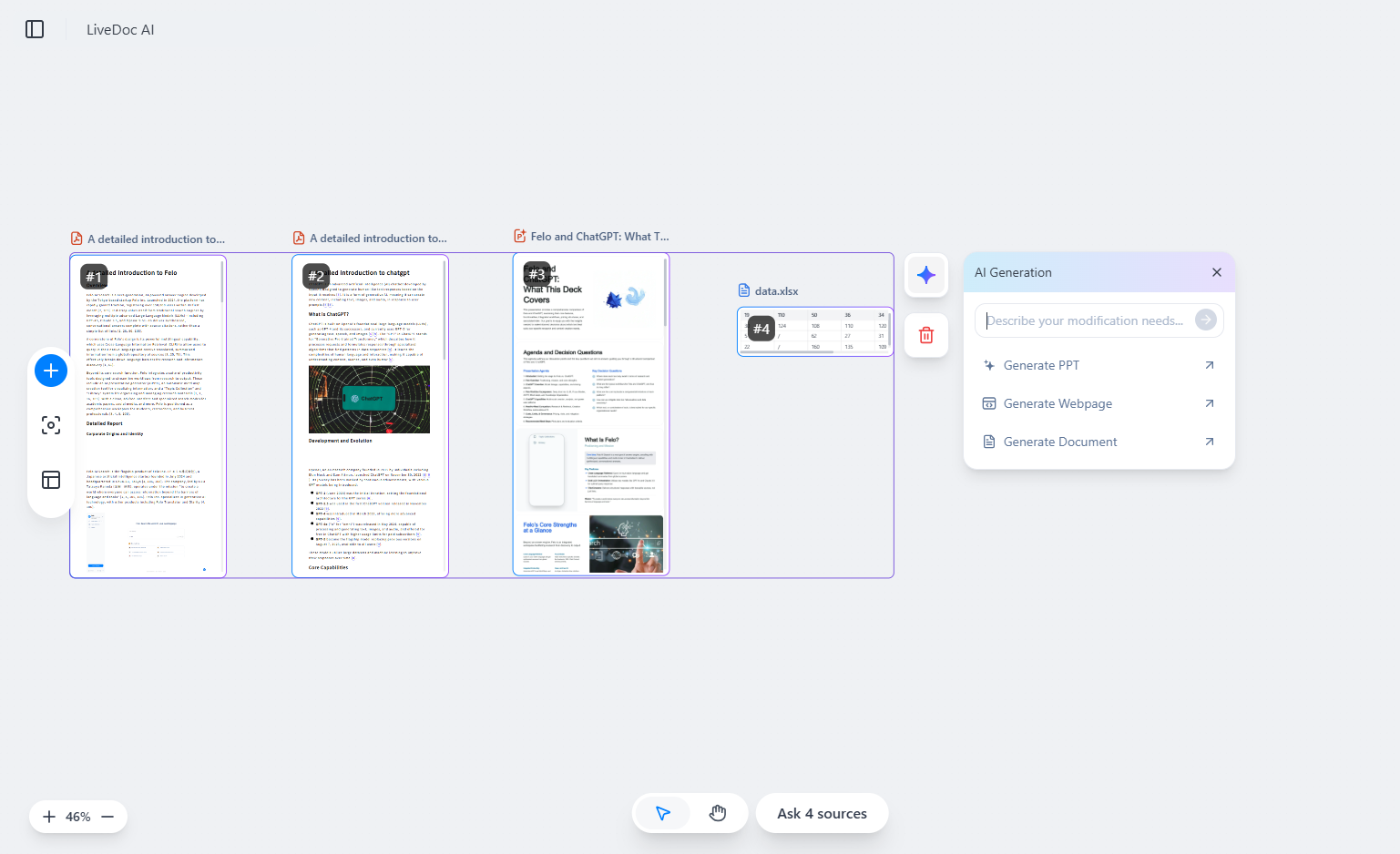This screenshot has height=854, width=1400.
Task: Click the 46% zoom level indicator
Action: coord(78,817)
